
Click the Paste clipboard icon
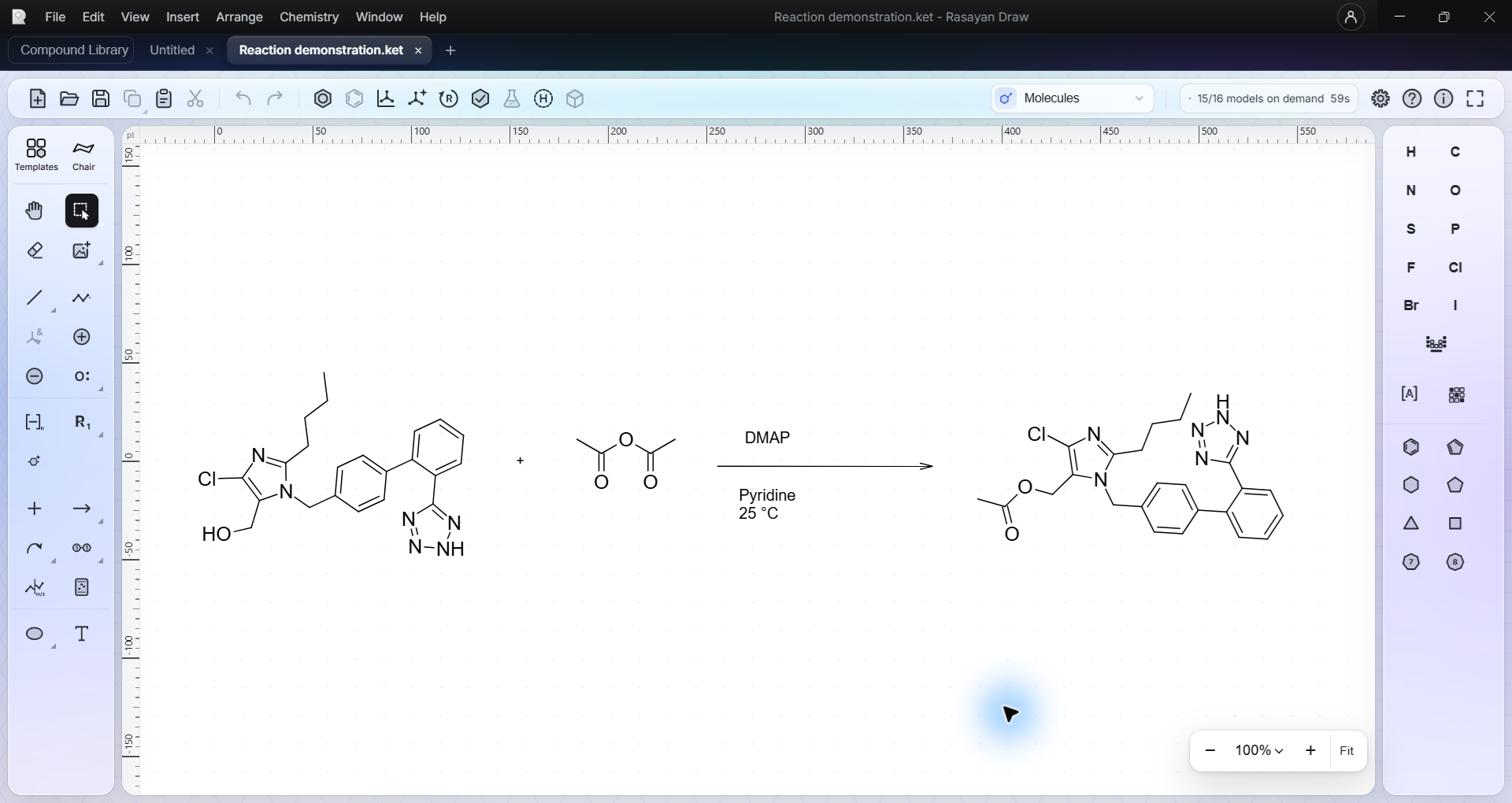click(x=164, y=98)
